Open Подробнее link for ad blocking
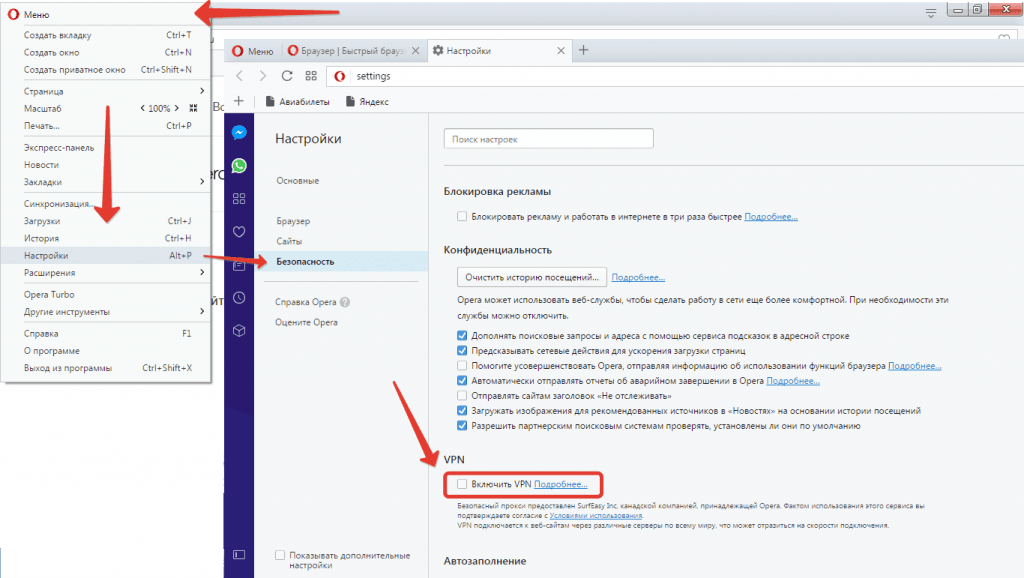Image resolution: width=1024 pixels, height=578 pixels. click(x=771, y=216)
